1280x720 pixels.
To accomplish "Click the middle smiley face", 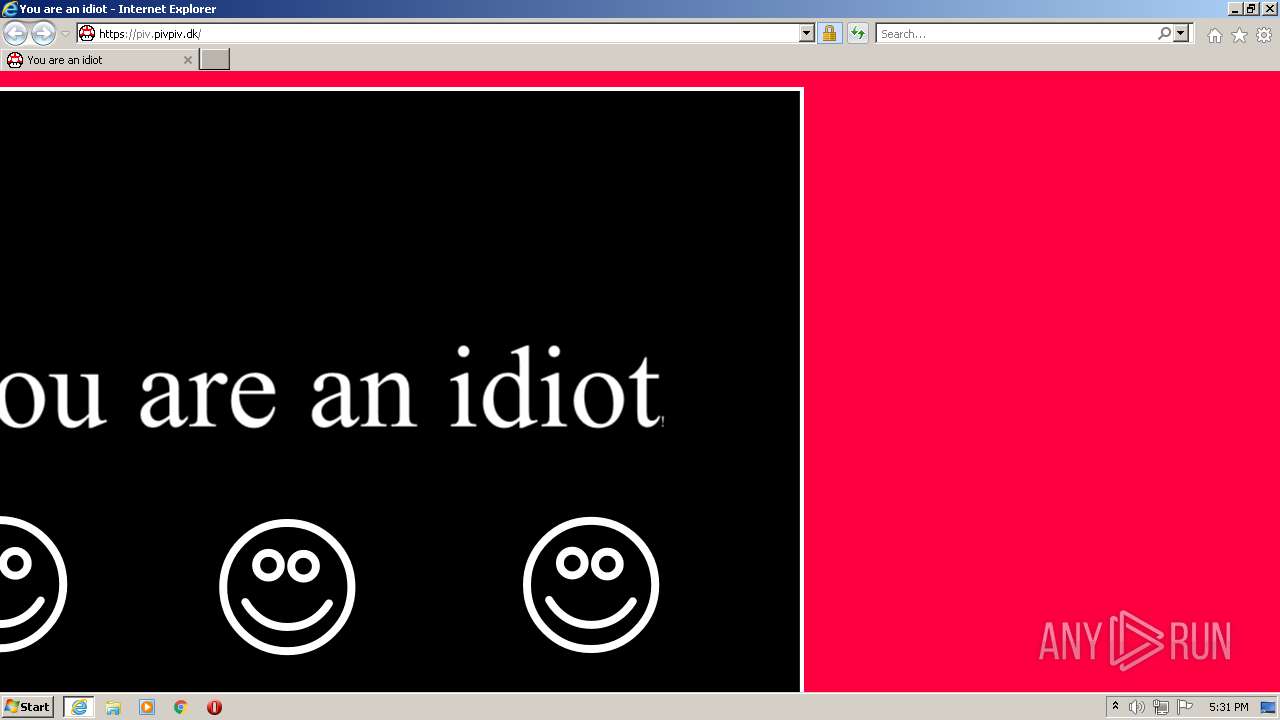I will pyautogui.click(x=287, y=586).
